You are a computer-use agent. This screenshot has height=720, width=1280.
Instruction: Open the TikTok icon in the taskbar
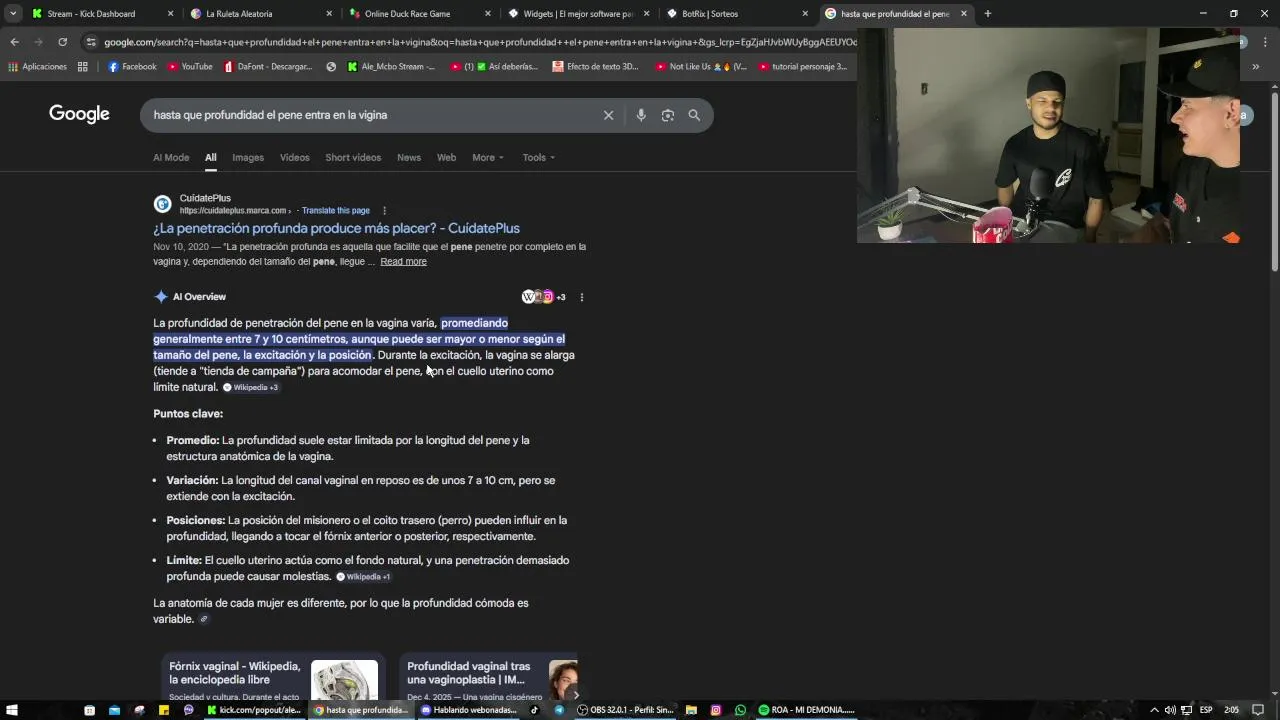click(534, 710)
